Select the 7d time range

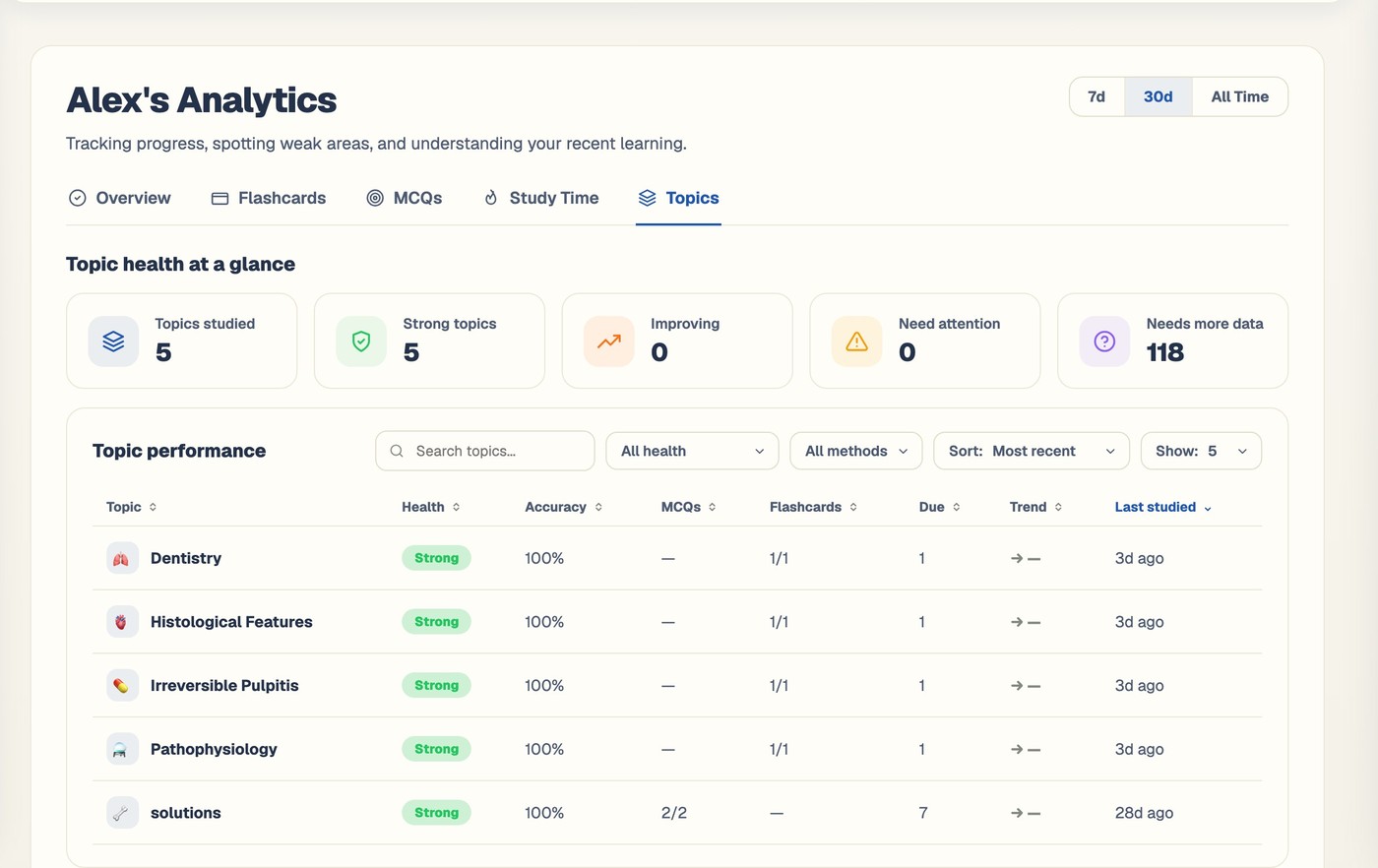(1096, 96)
